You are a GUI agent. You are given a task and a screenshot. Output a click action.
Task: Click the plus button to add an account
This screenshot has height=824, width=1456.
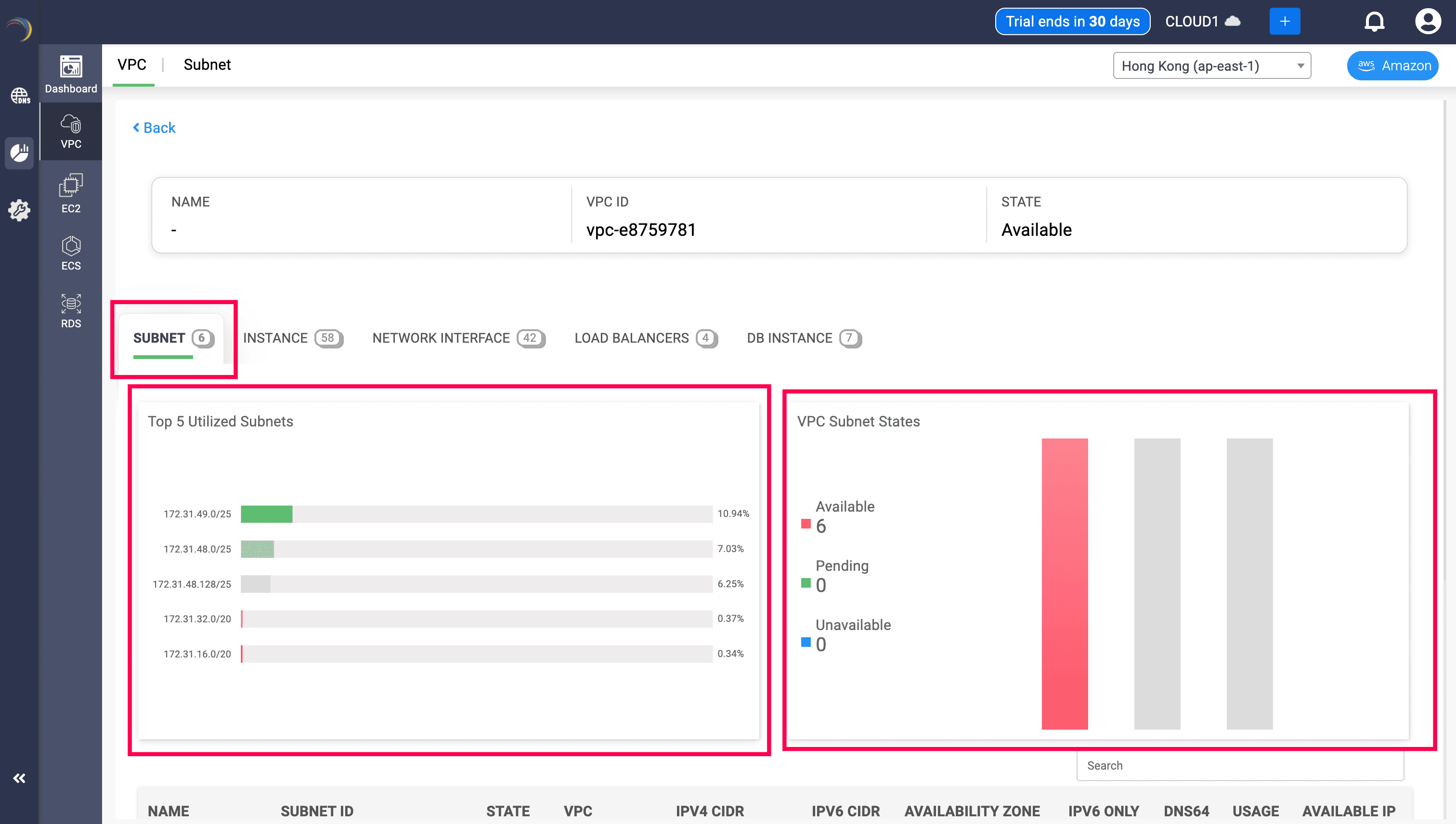[1285, 21]
